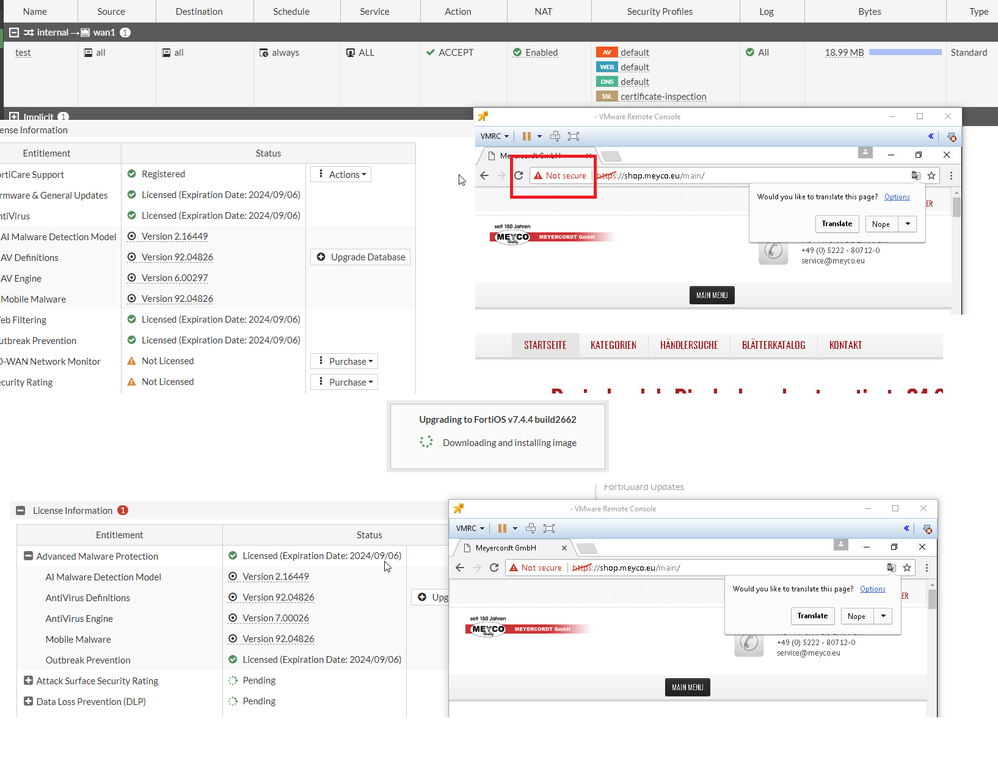Screen dimensions: 998x765
Task: Click profile icon in lower Chrome title bar
Action: [840, 545]
